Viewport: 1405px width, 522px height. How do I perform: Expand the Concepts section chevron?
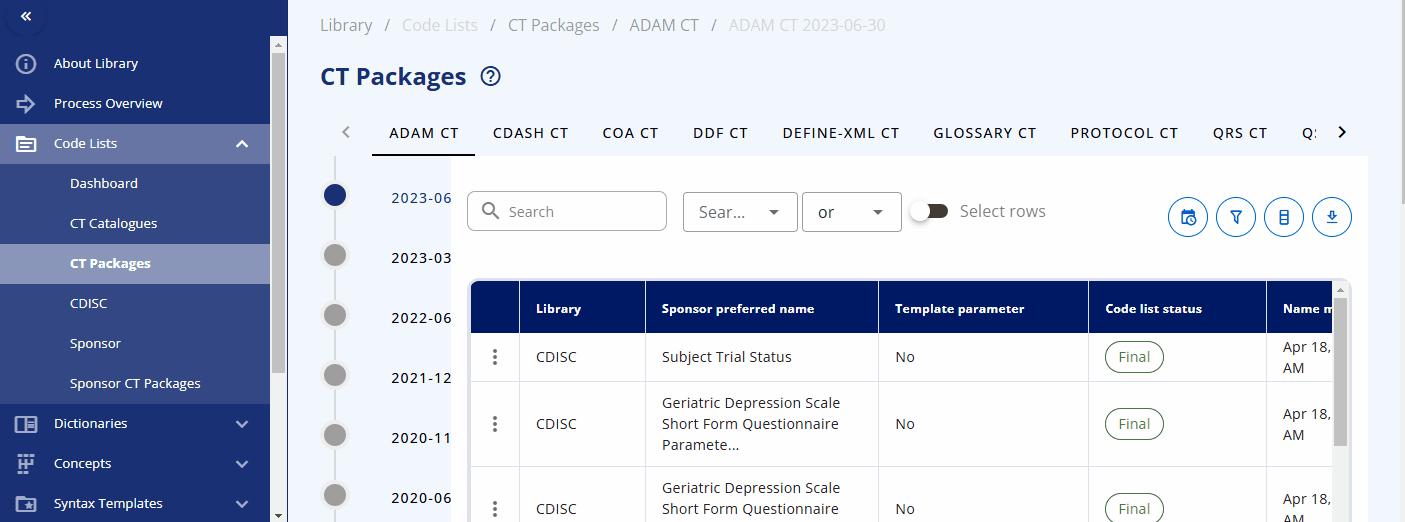coord(242,464)
